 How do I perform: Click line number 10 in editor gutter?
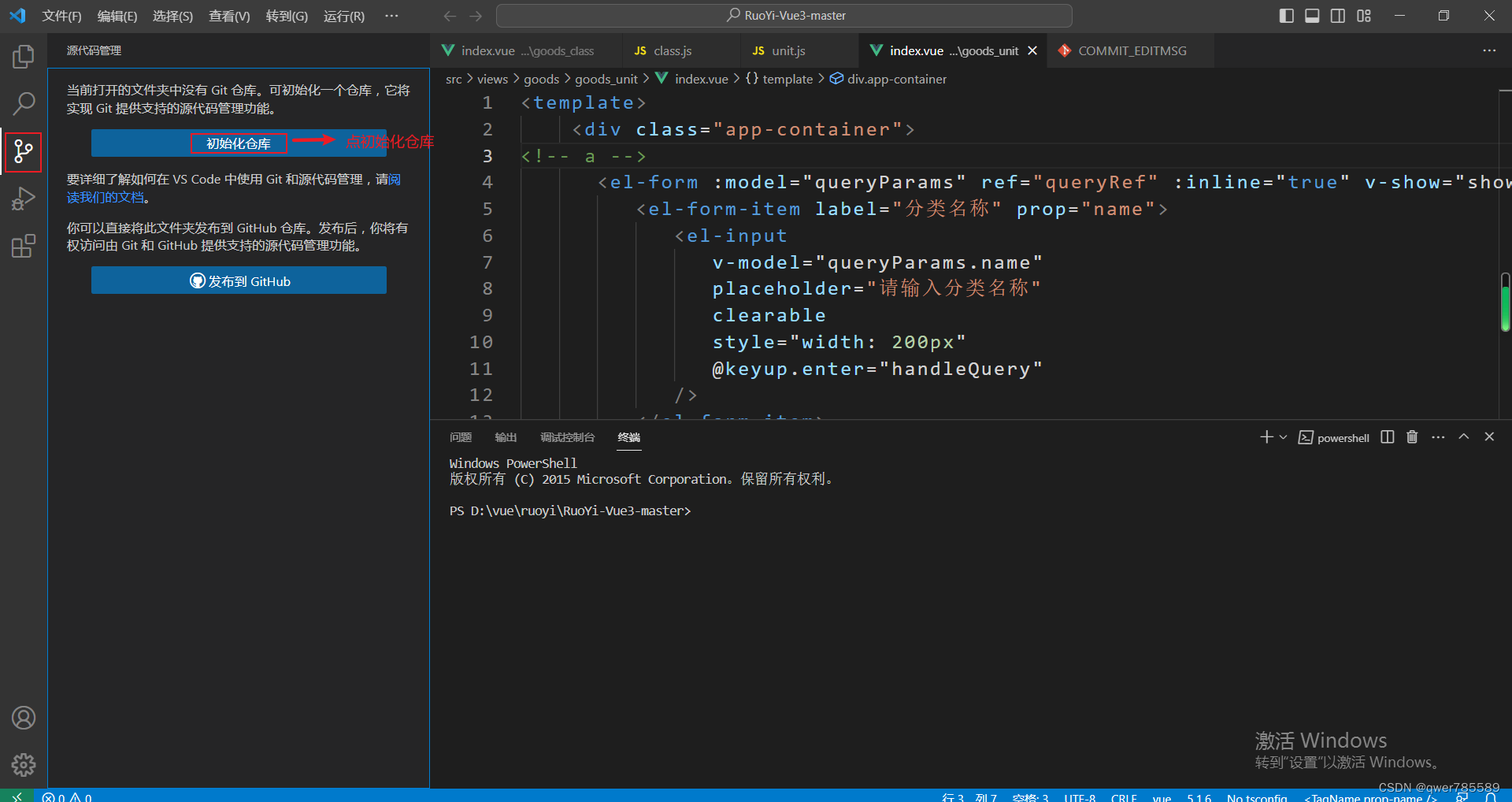481,342
